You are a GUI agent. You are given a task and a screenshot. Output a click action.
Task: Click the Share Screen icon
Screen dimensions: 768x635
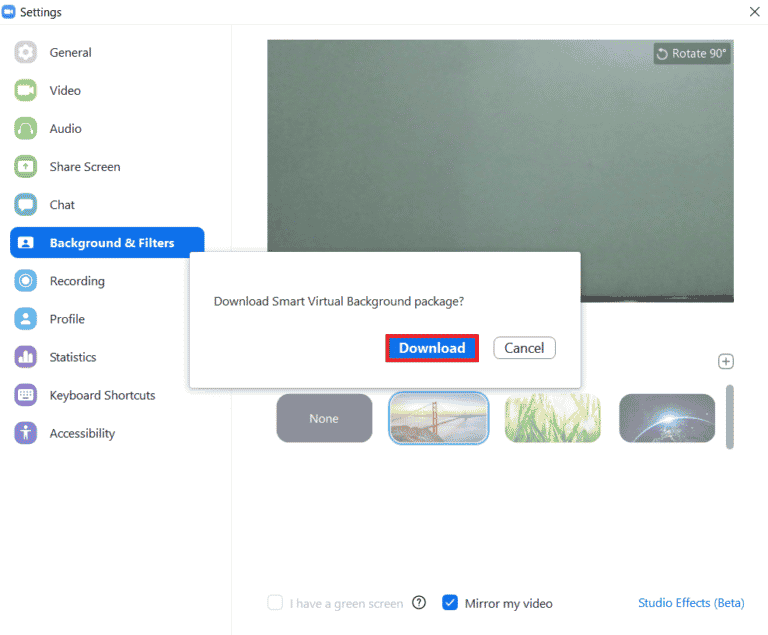click(25, 167)
